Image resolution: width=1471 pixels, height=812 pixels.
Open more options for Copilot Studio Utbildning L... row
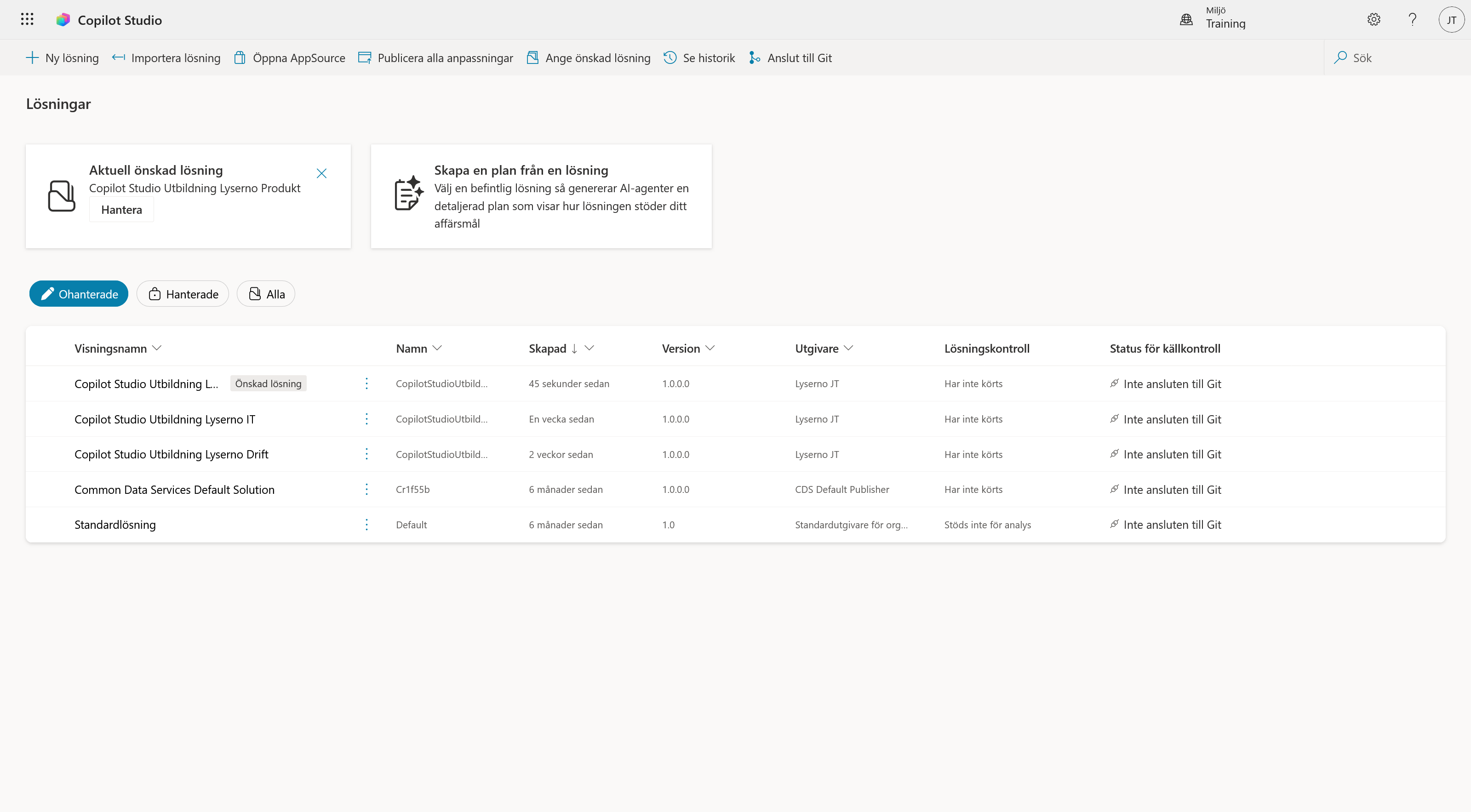[x=366, y=383]
